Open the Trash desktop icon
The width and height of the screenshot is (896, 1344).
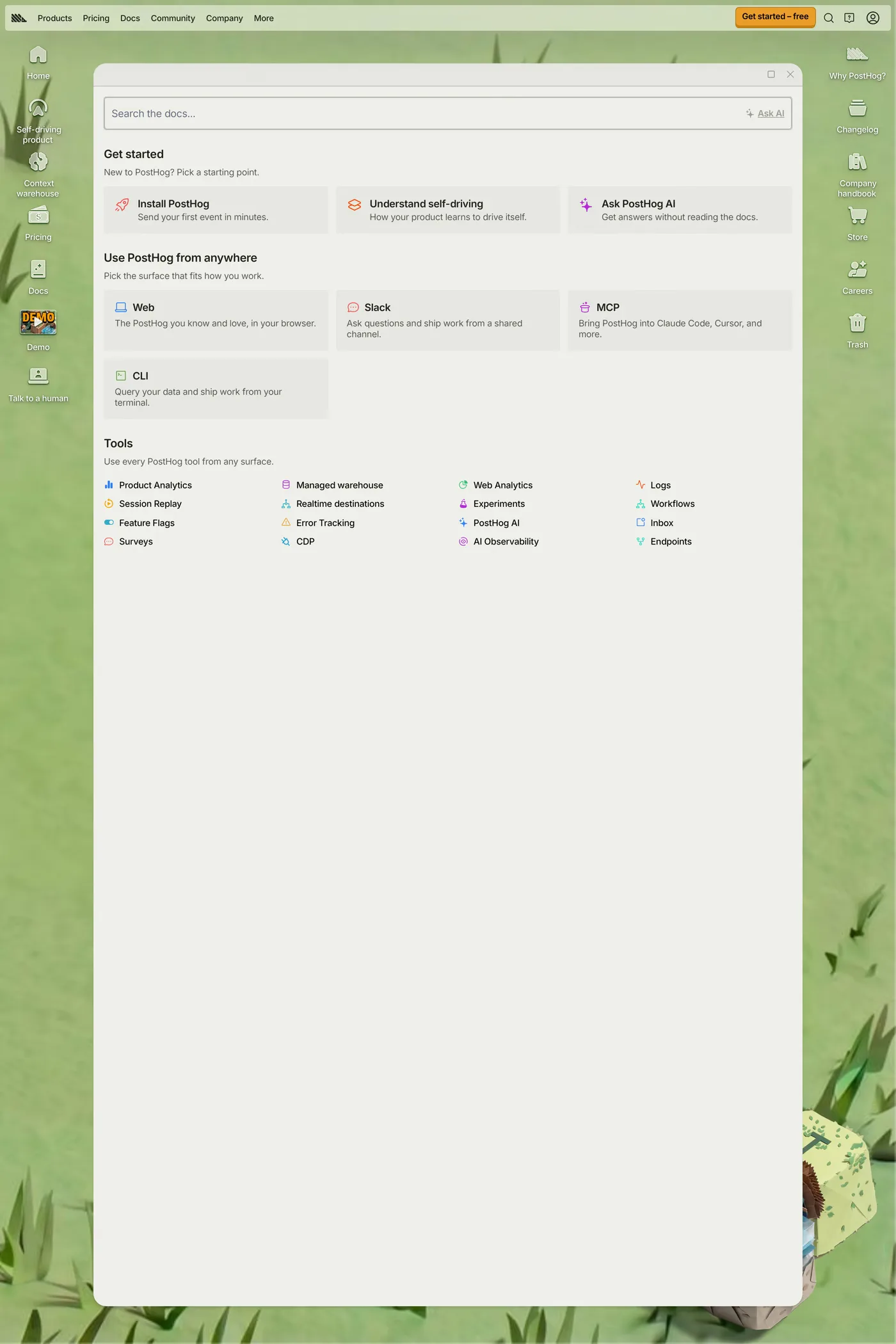858,332
